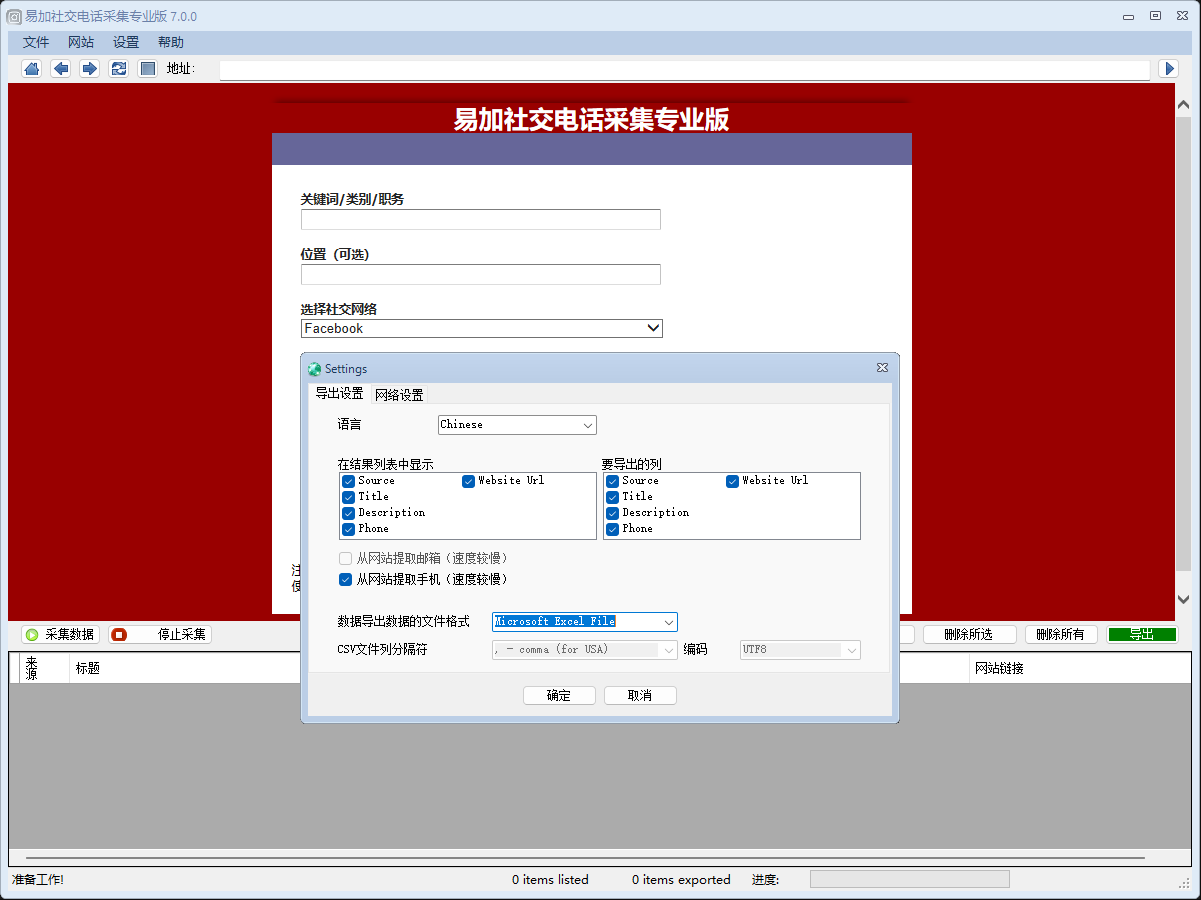The image size is (1201, 900).
Task: Uncheck Title in results list display
Action: (348, 497)
